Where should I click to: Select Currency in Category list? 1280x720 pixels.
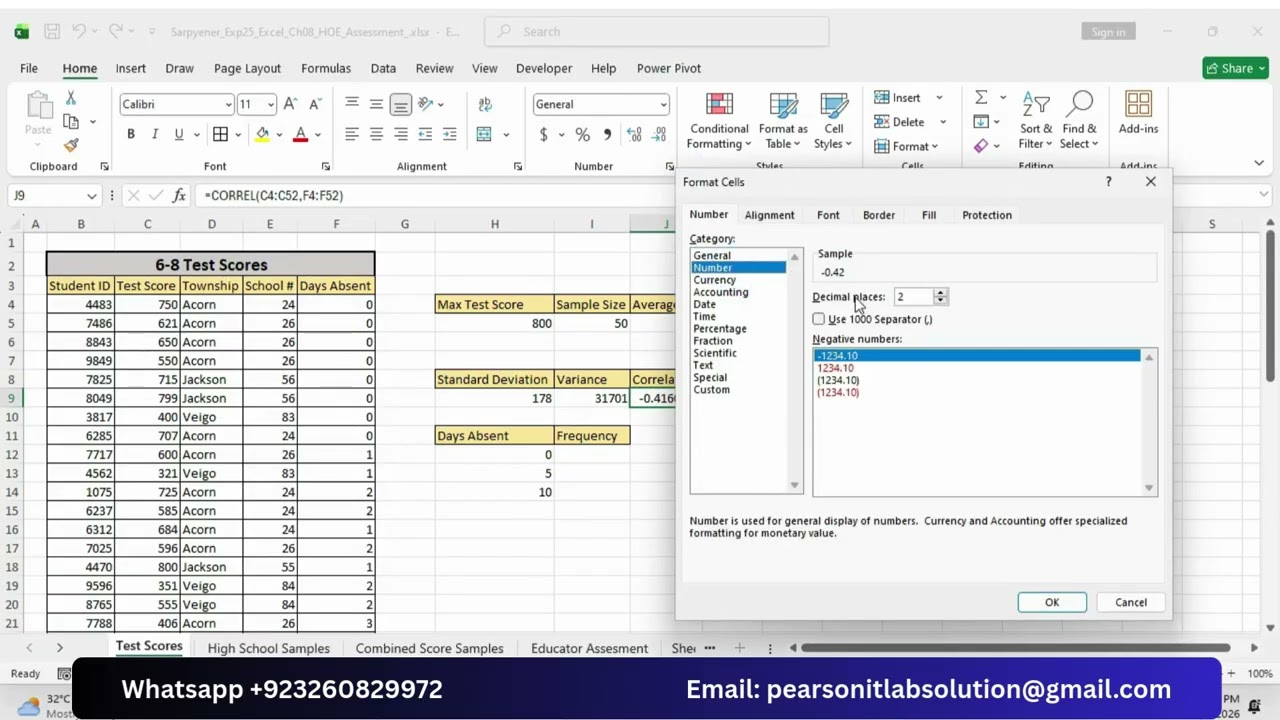point(715,280)
